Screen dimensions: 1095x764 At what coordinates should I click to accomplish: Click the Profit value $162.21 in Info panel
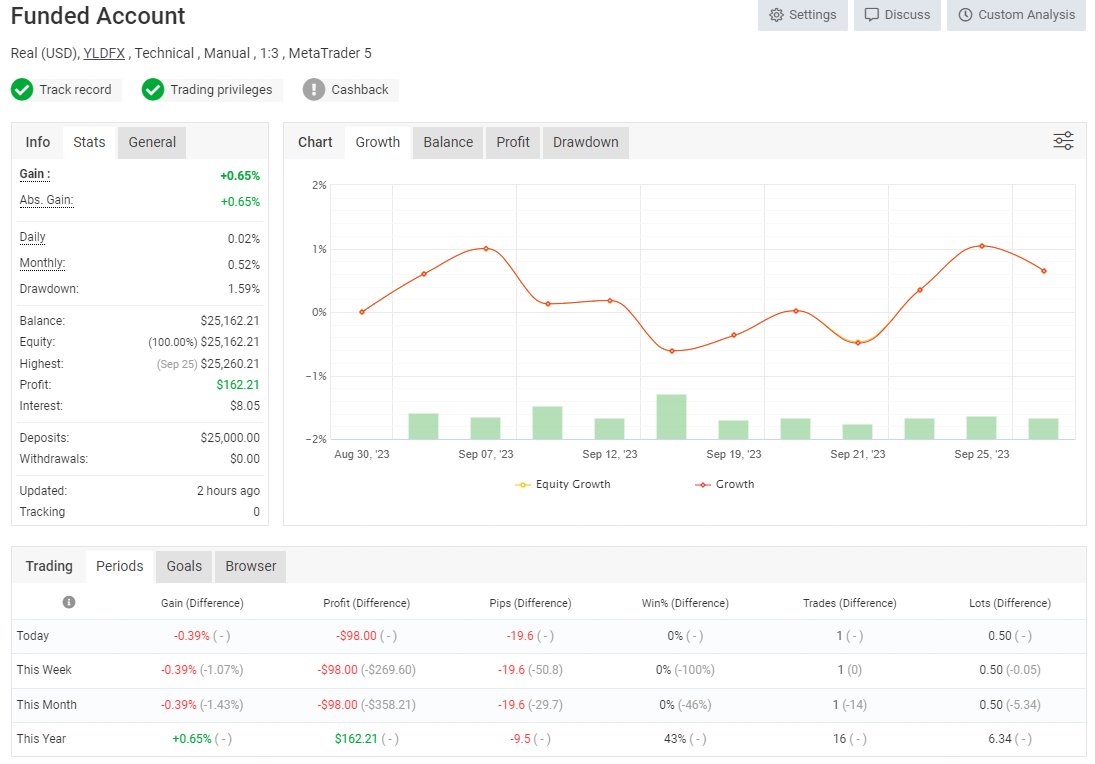(238, 385)
